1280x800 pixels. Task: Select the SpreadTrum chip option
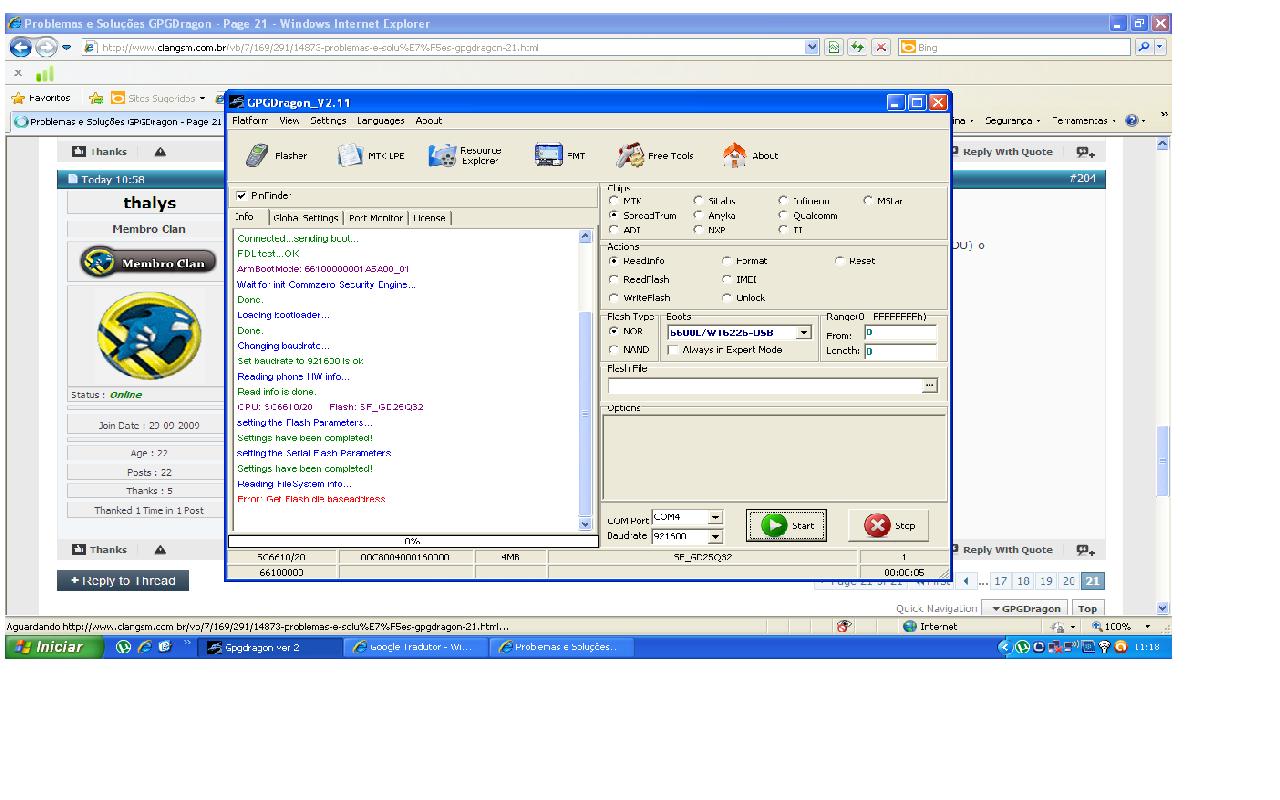coord(613,215)
